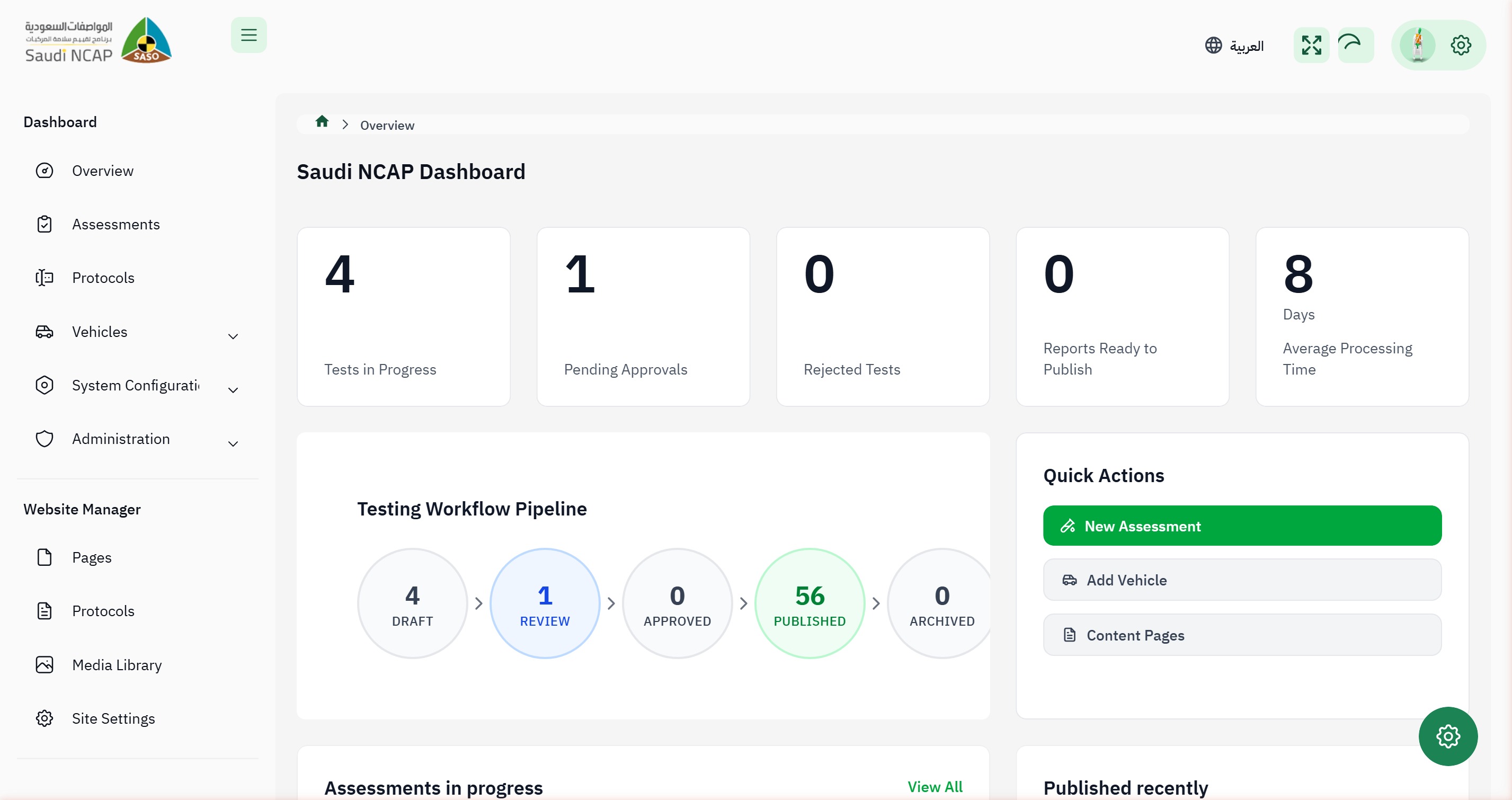The image size is (1512, 800).
Task: Open System Configuration menu item
Action: coord(137,385)
